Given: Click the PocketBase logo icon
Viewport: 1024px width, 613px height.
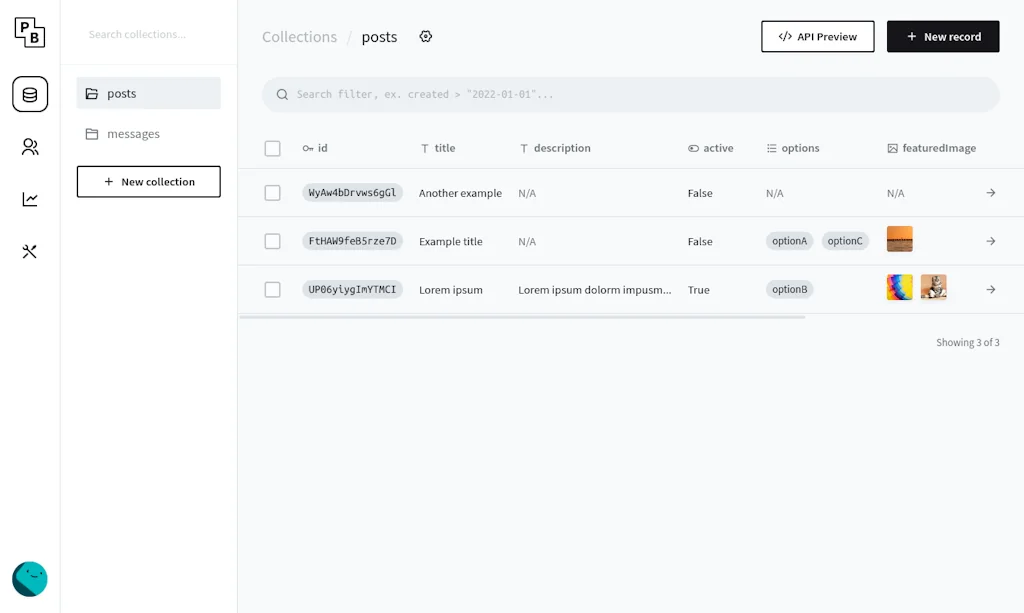Looking at the screenshot, I should coord(30,33).
